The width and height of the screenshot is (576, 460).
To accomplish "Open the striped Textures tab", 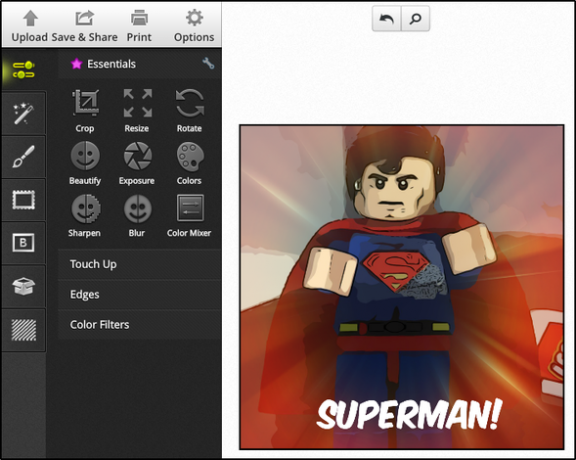I will [24, 330].
